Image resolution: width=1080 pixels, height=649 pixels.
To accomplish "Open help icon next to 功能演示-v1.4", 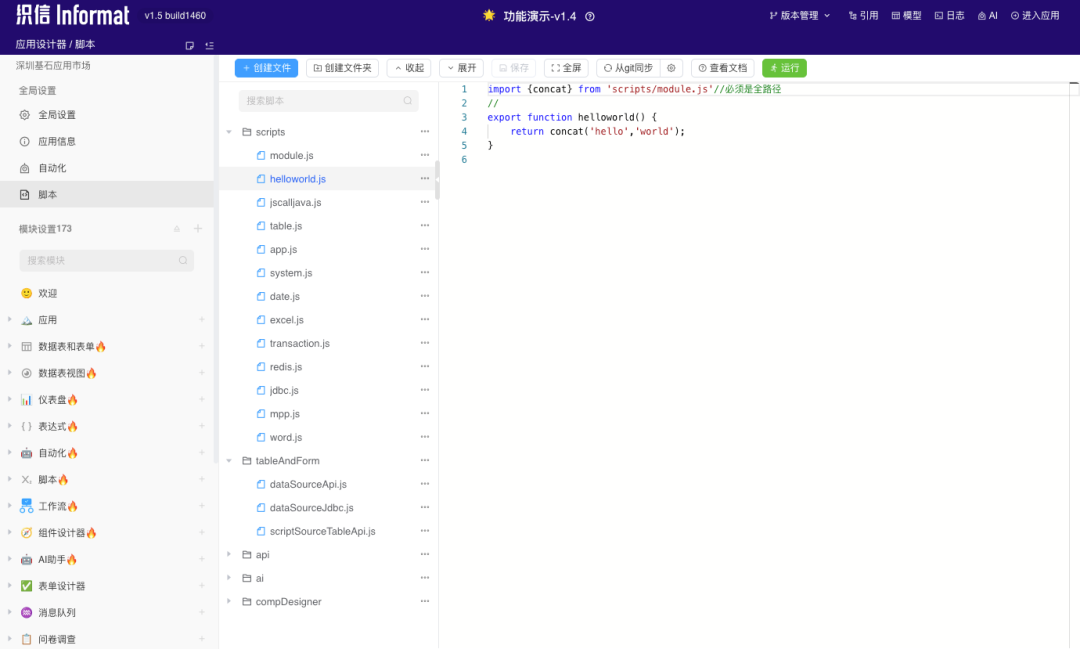I will [x=590, y=17].
